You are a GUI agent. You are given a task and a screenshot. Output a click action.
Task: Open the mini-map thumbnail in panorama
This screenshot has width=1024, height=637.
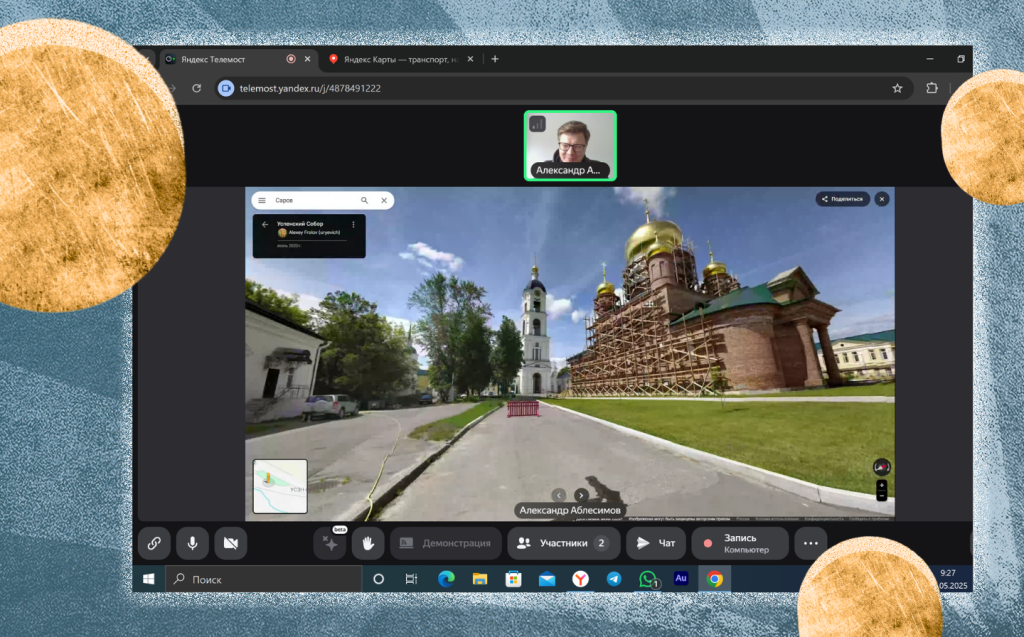pyautogui.click(x=280, y=486)
